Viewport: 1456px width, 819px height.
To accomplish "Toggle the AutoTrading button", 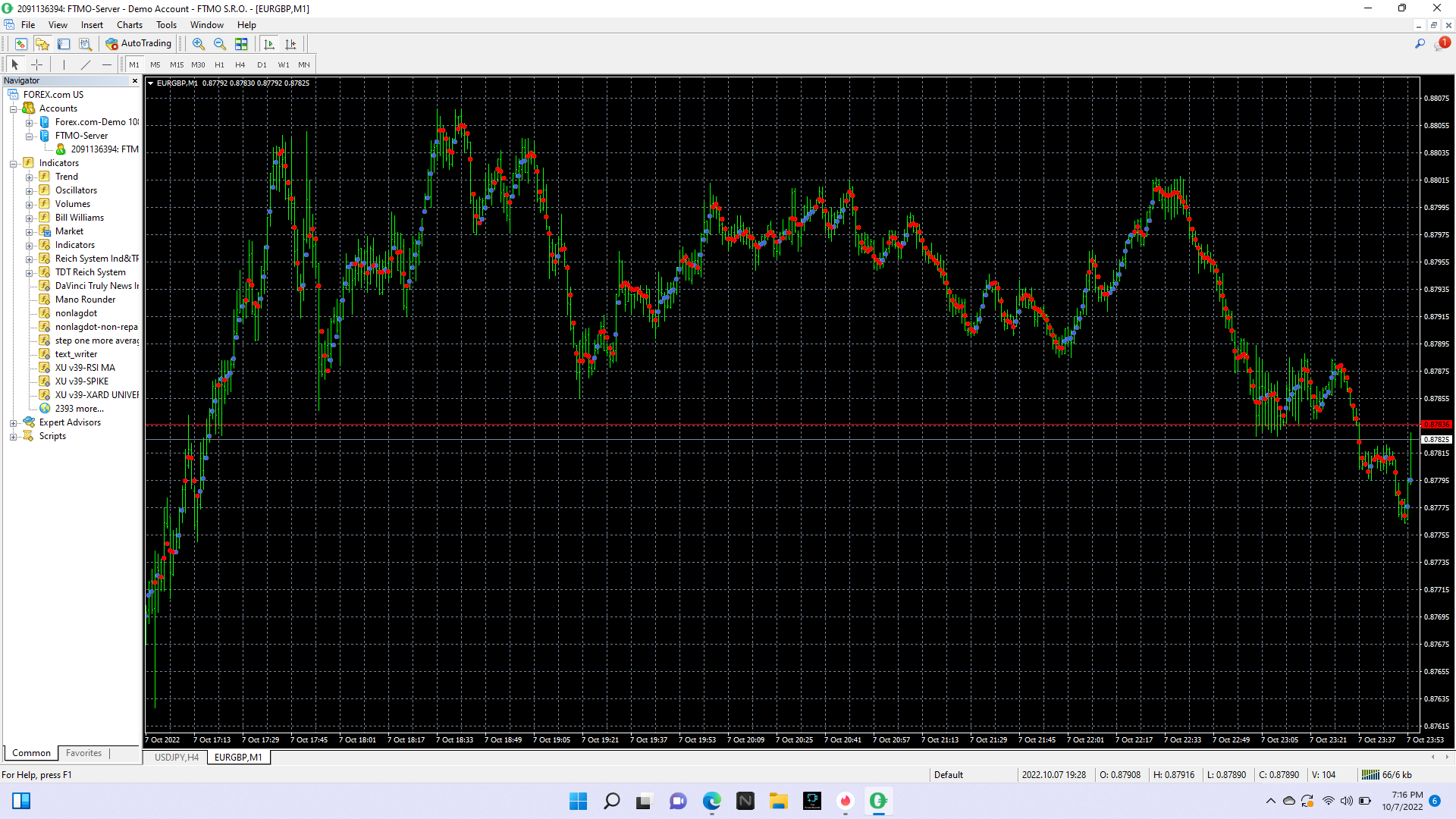I will click(x=139, y=44).
